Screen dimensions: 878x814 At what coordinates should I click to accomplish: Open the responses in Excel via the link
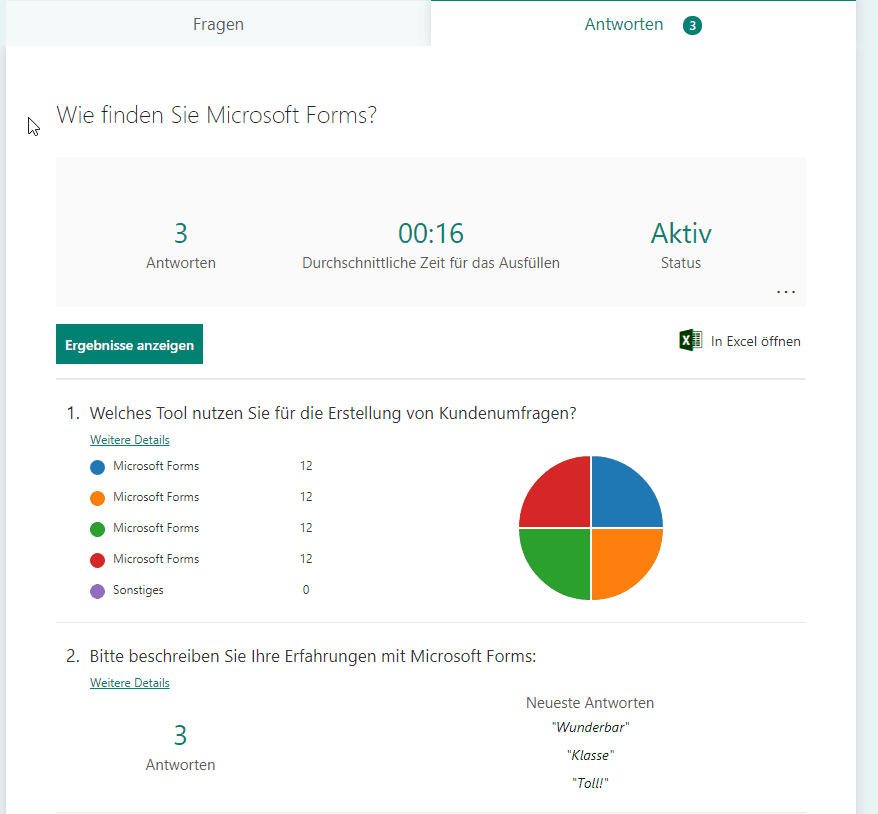click(x=755, y=341)
